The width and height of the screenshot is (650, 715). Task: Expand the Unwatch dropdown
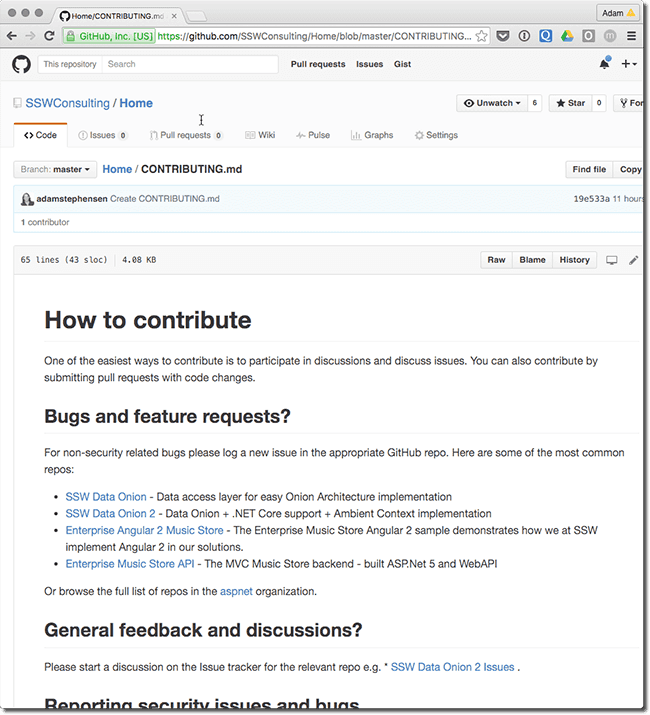tap(491, 103)
